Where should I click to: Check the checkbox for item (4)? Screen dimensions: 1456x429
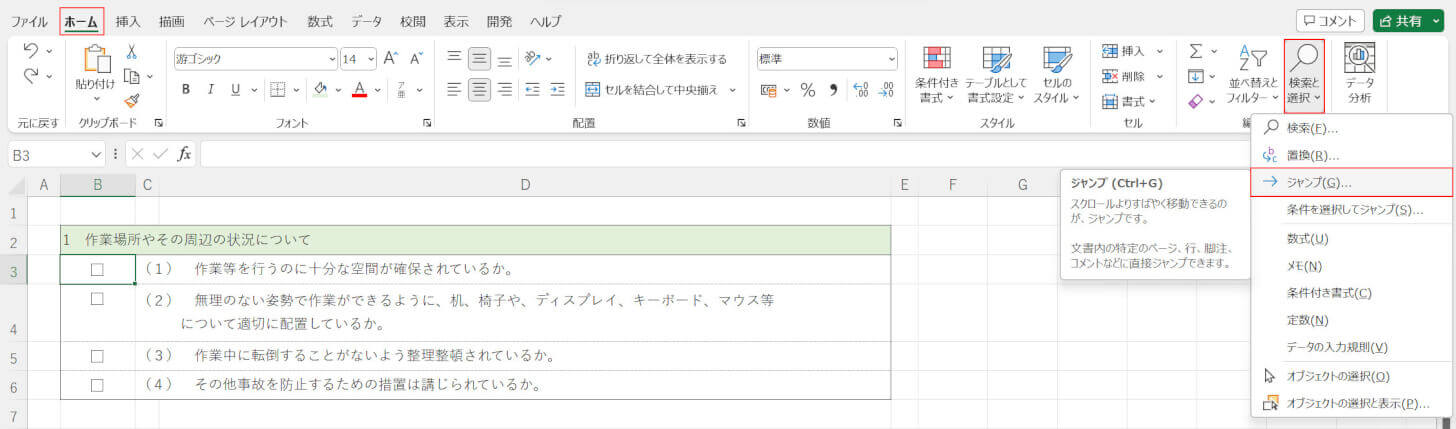tap(97, 384)
